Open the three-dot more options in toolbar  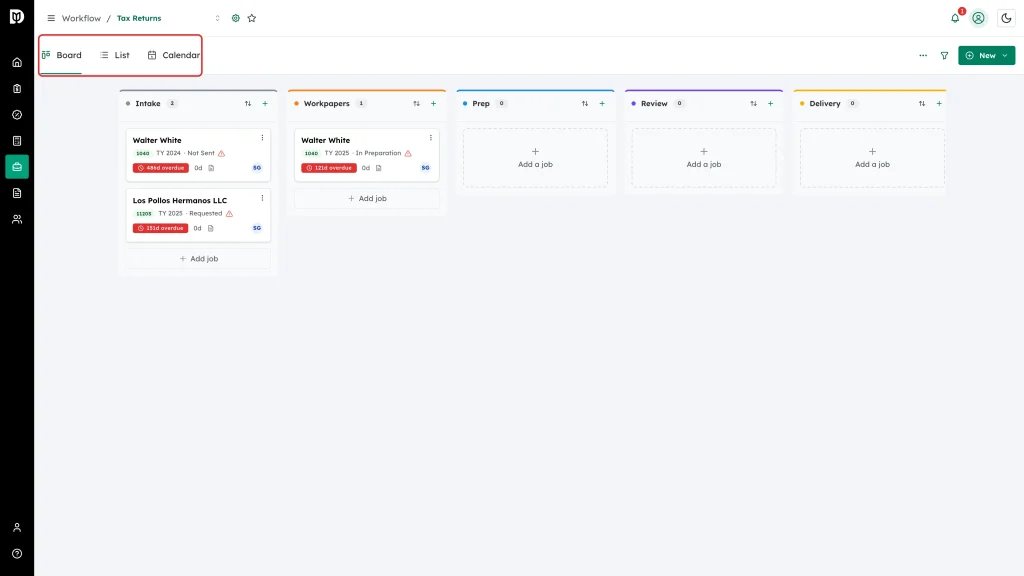tap(923, 56)
